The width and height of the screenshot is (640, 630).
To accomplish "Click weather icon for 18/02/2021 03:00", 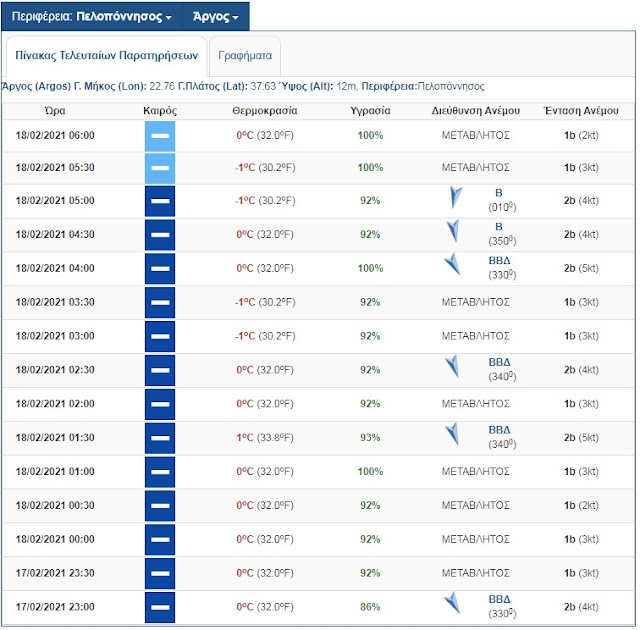I will [x=160, y=337].
